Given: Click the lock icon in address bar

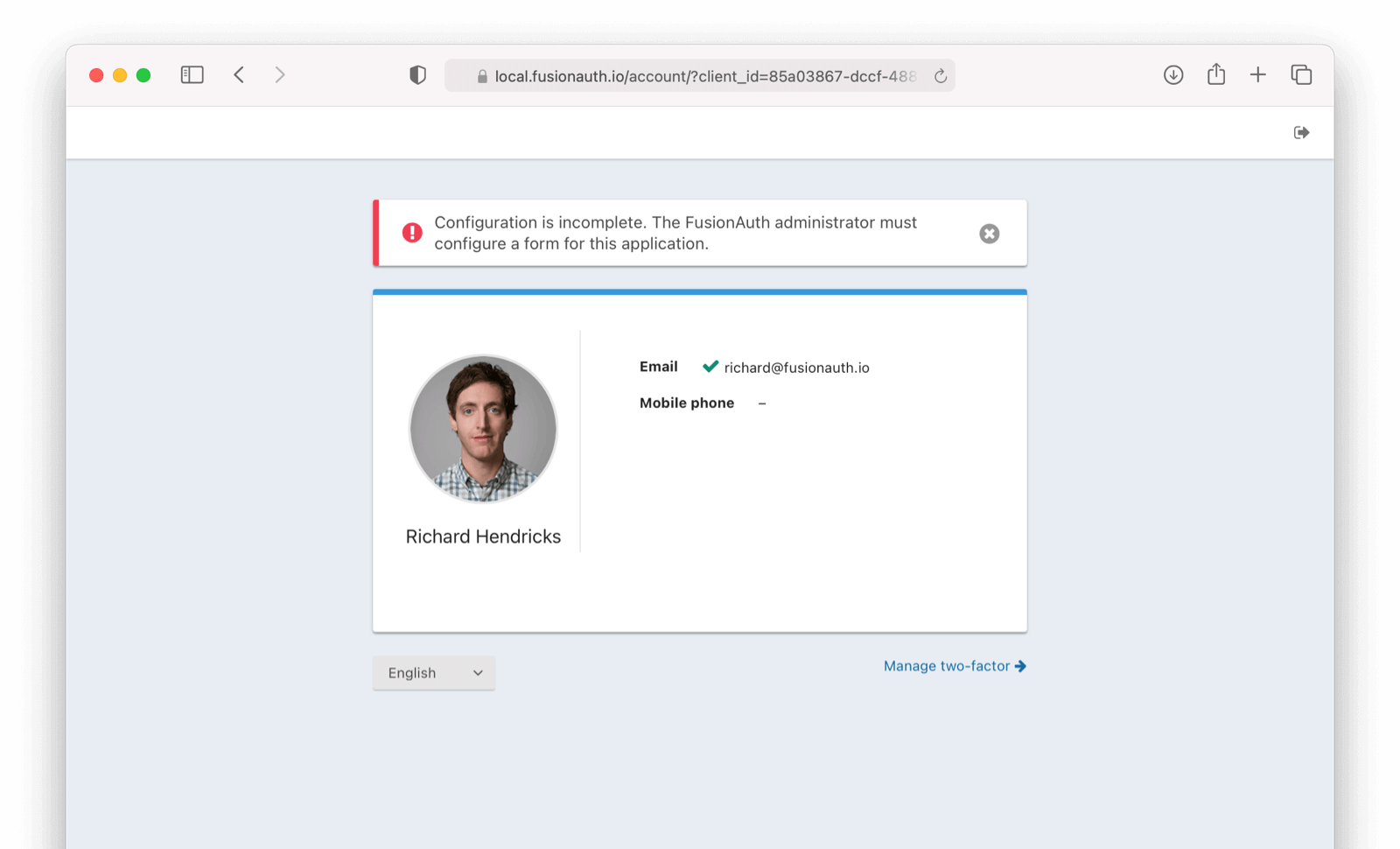Looking at the screenshot, I should tap(482, 76).
